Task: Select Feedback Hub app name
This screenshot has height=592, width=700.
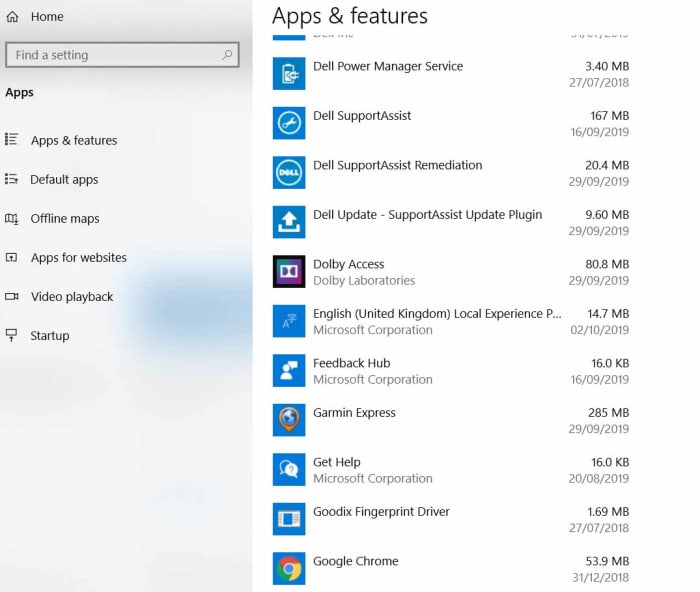Action: 352,363
